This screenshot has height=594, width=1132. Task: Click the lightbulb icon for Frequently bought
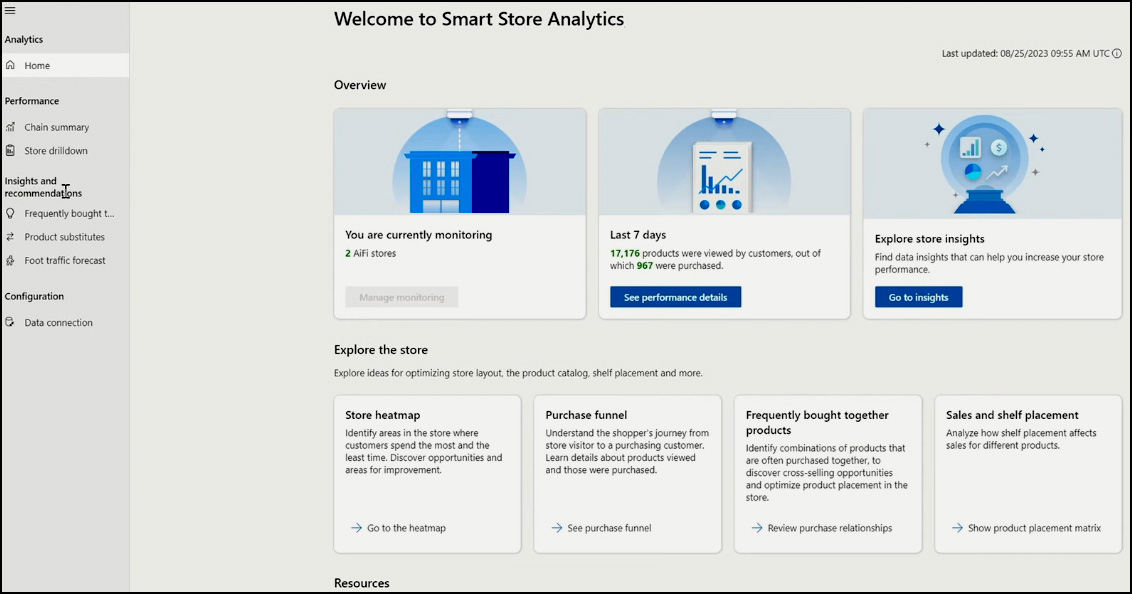(10, 213)
